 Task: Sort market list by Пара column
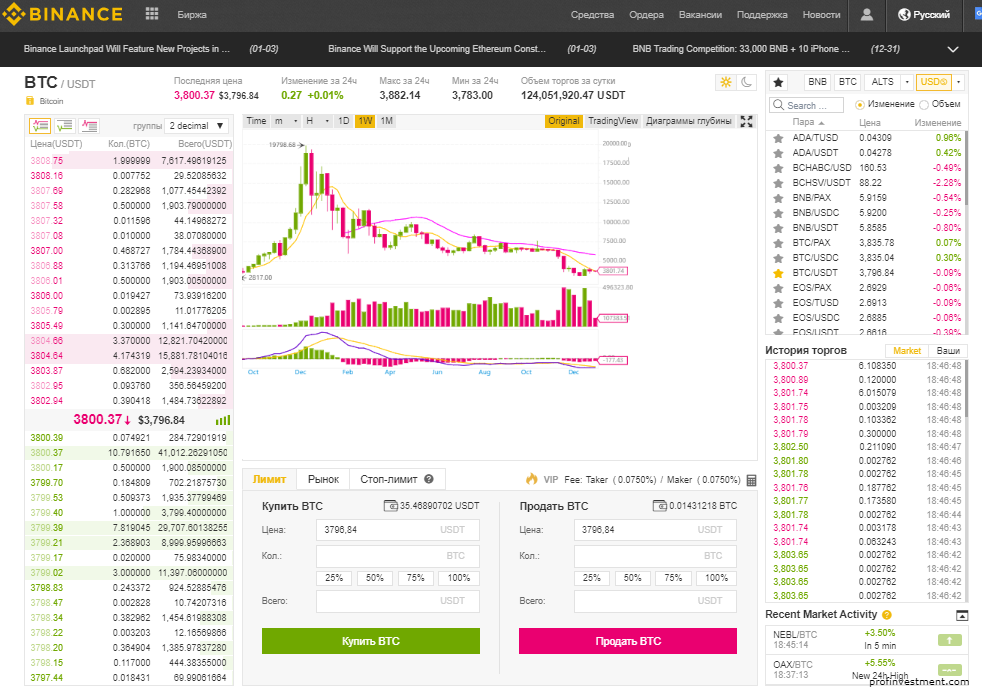pos(809,122)
